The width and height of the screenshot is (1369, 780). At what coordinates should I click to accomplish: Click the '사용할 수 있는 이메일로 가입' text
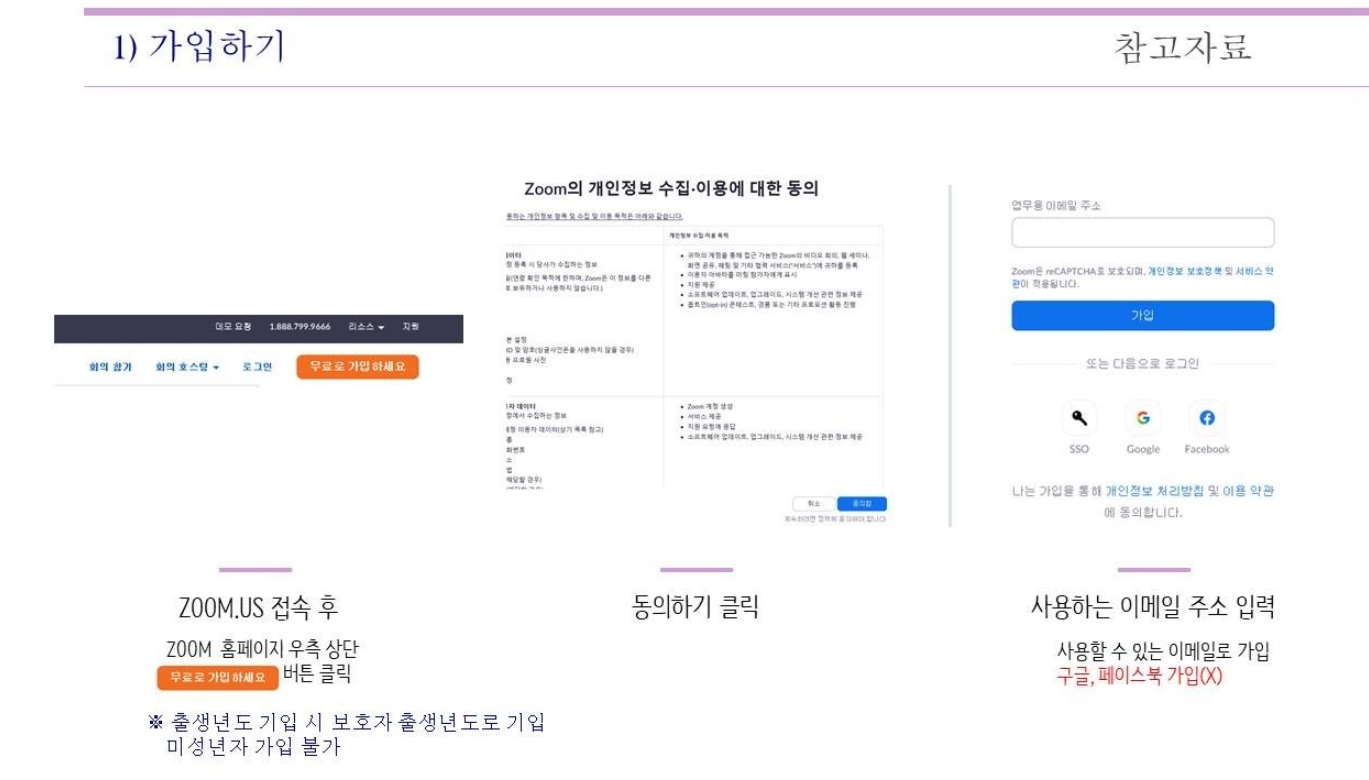[x=1164, y=653]
